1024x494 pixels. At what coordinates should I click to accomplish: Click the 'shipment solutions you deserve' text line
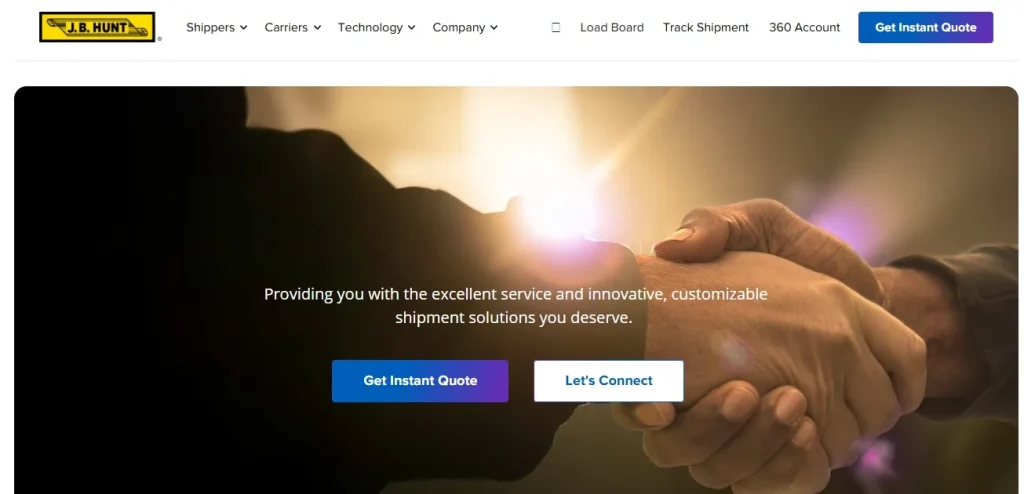click(x=514, y=318)
